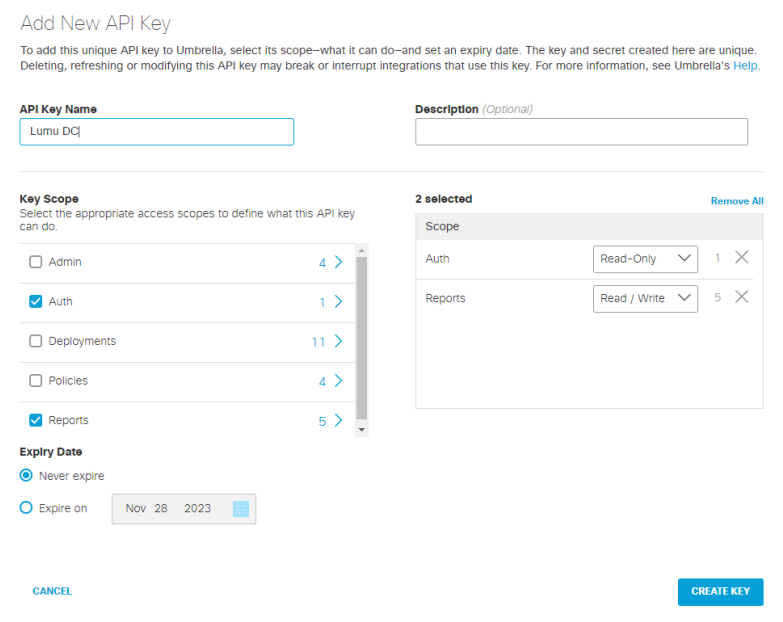Remove Auth scope with X icon

pyautogui.click(x=741, y=258)
